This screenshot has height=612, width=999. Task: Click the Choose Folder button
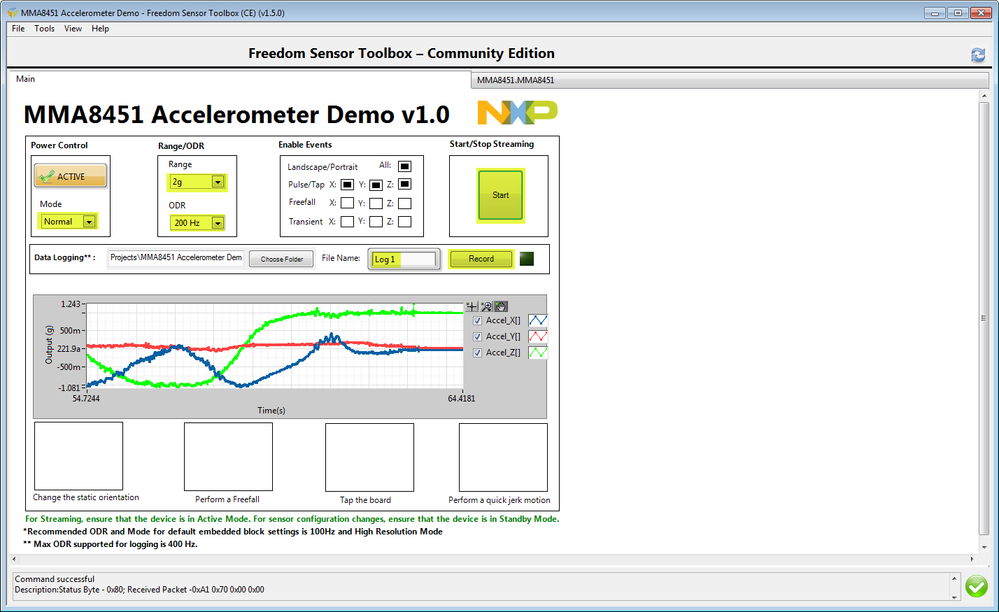point(282,259)
